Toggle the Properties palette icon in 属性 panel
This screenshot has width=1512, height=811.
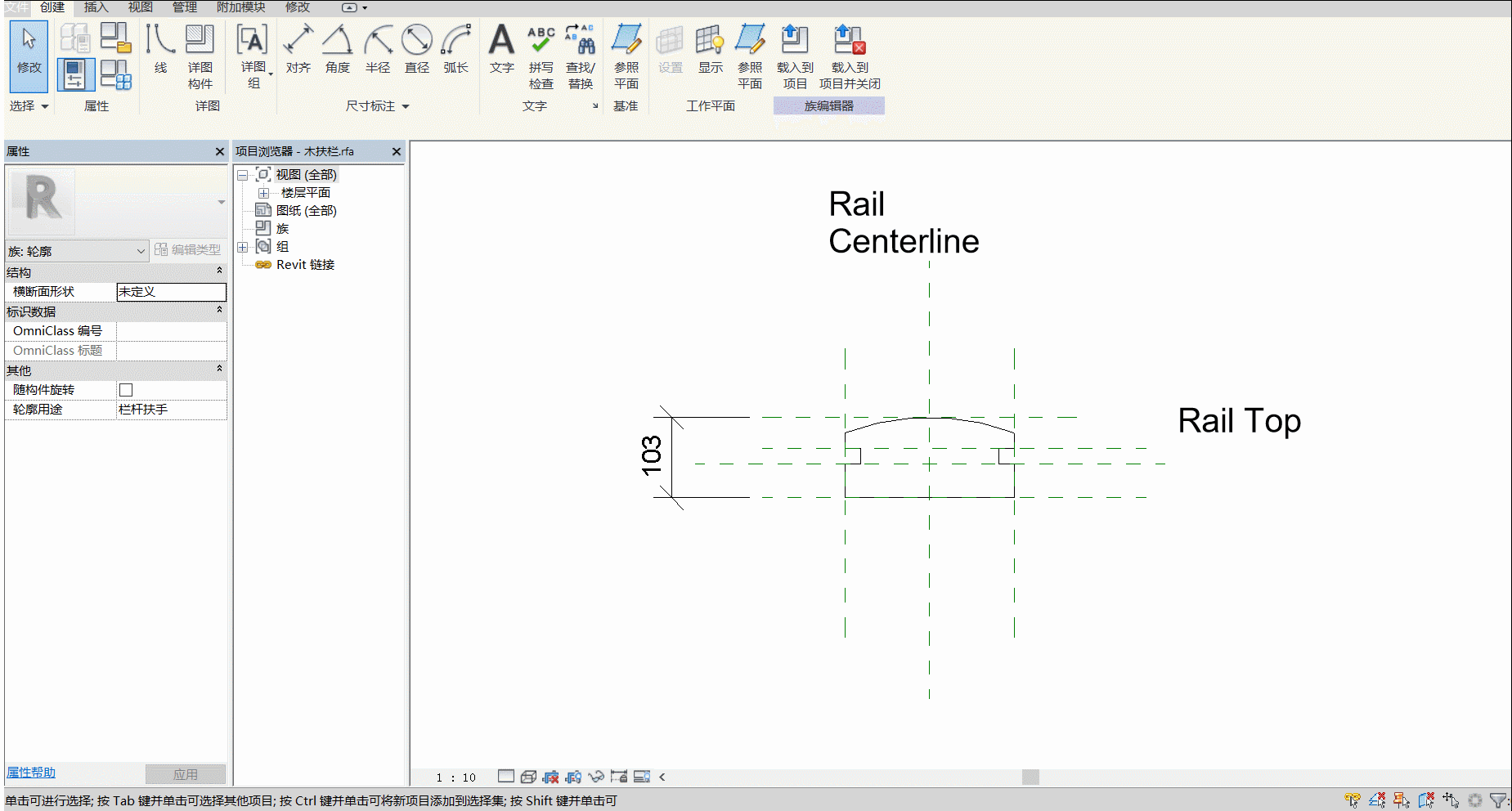[75, 74]
